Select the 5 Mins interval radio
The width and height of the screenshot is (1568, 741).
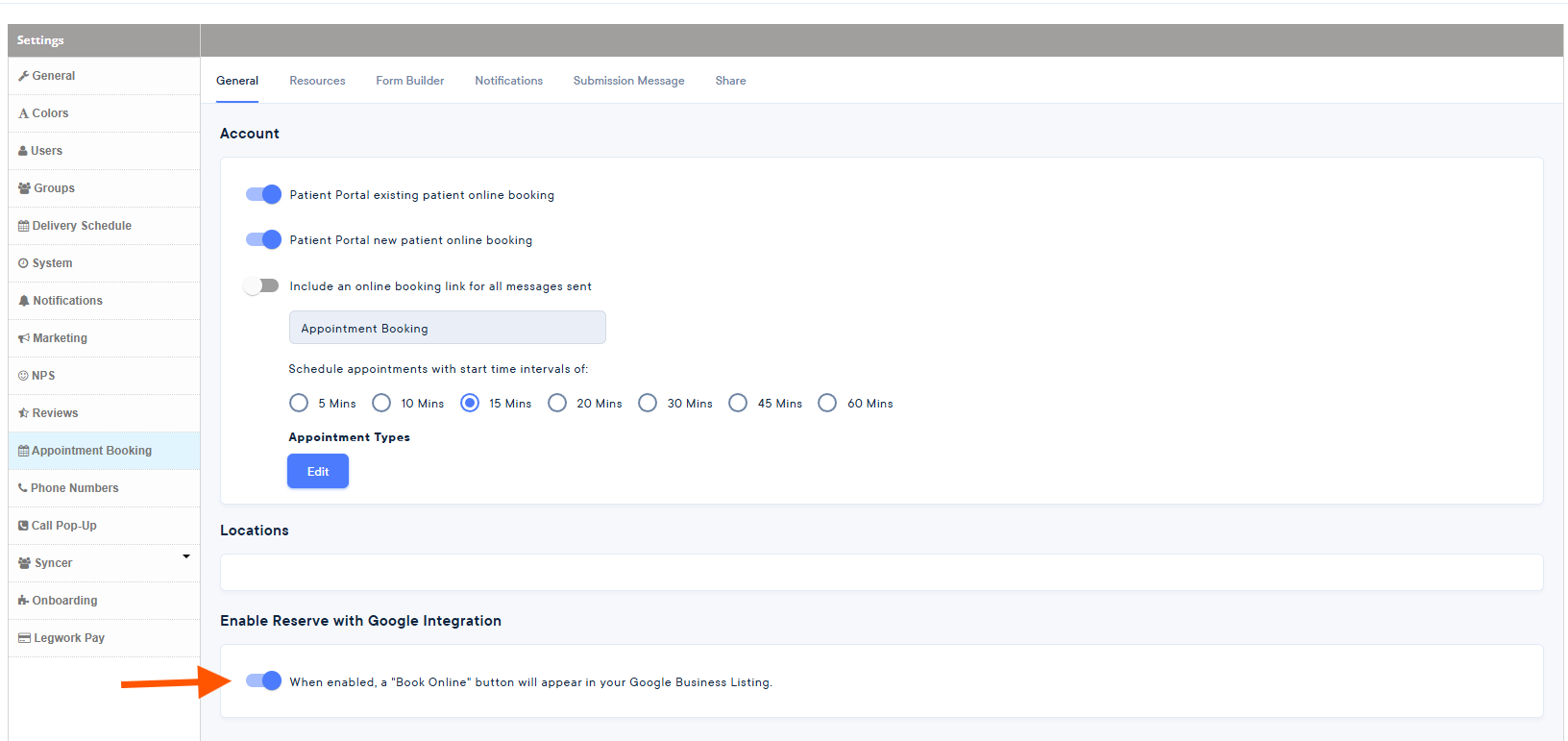299,403
